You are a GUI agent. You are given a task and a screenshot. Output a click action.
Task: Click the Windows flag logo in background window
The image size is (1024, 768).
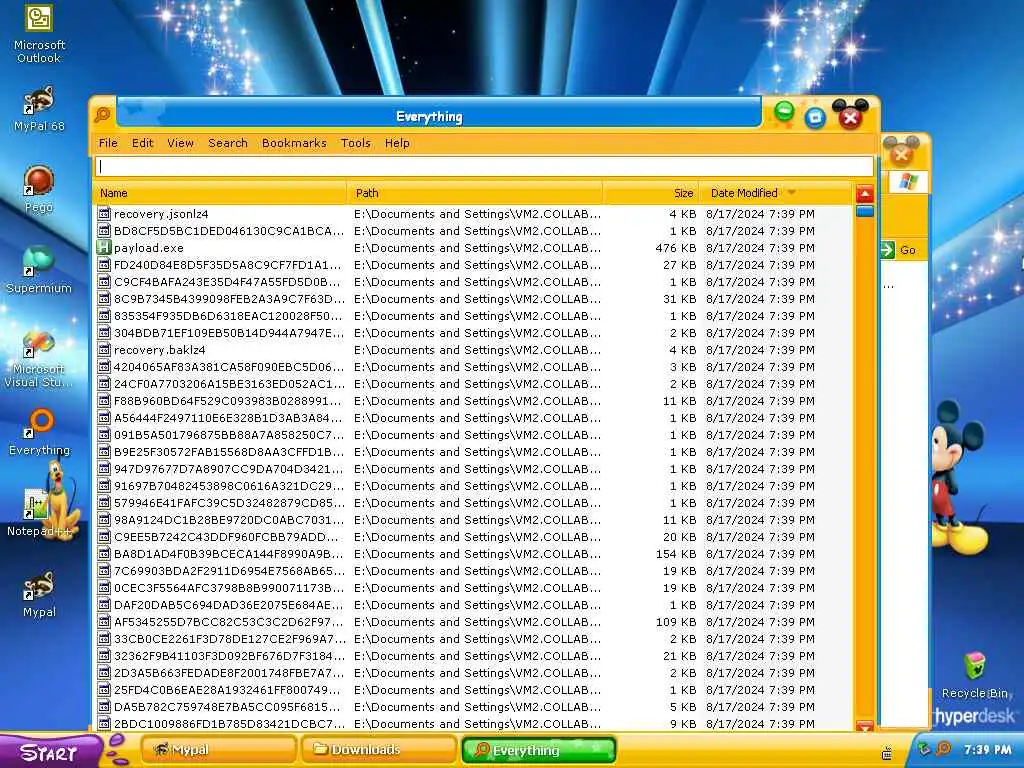[908, 181]
